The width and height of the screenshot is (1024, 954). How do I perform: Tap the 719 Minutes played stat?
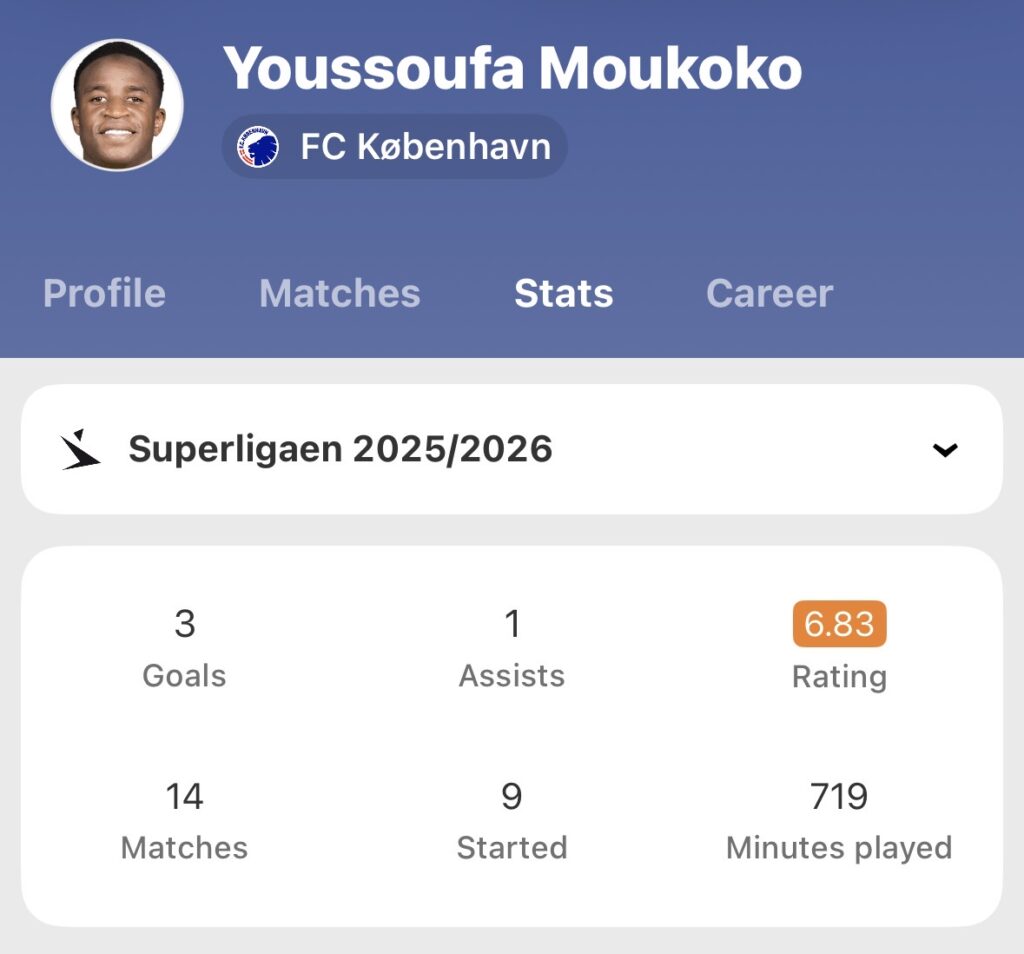[839, 797]
